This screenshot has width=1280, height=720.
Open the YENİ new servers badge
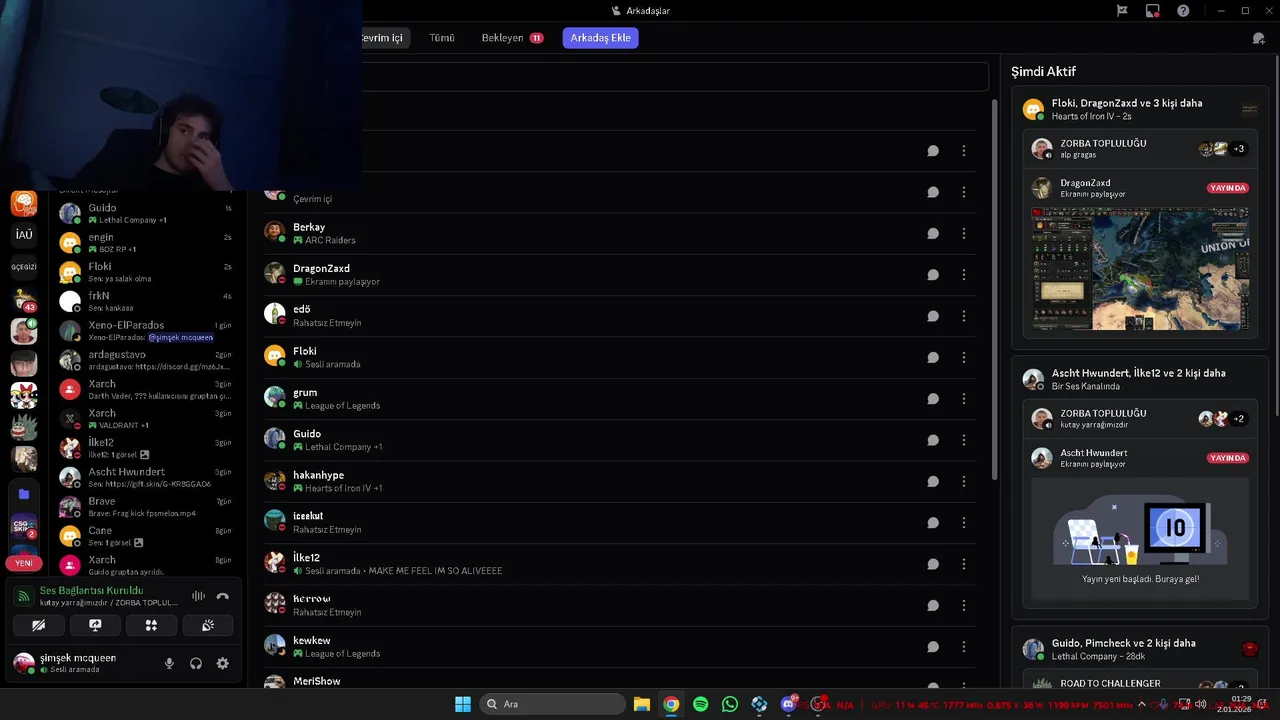pyautogui.click(x=24, y=563)
